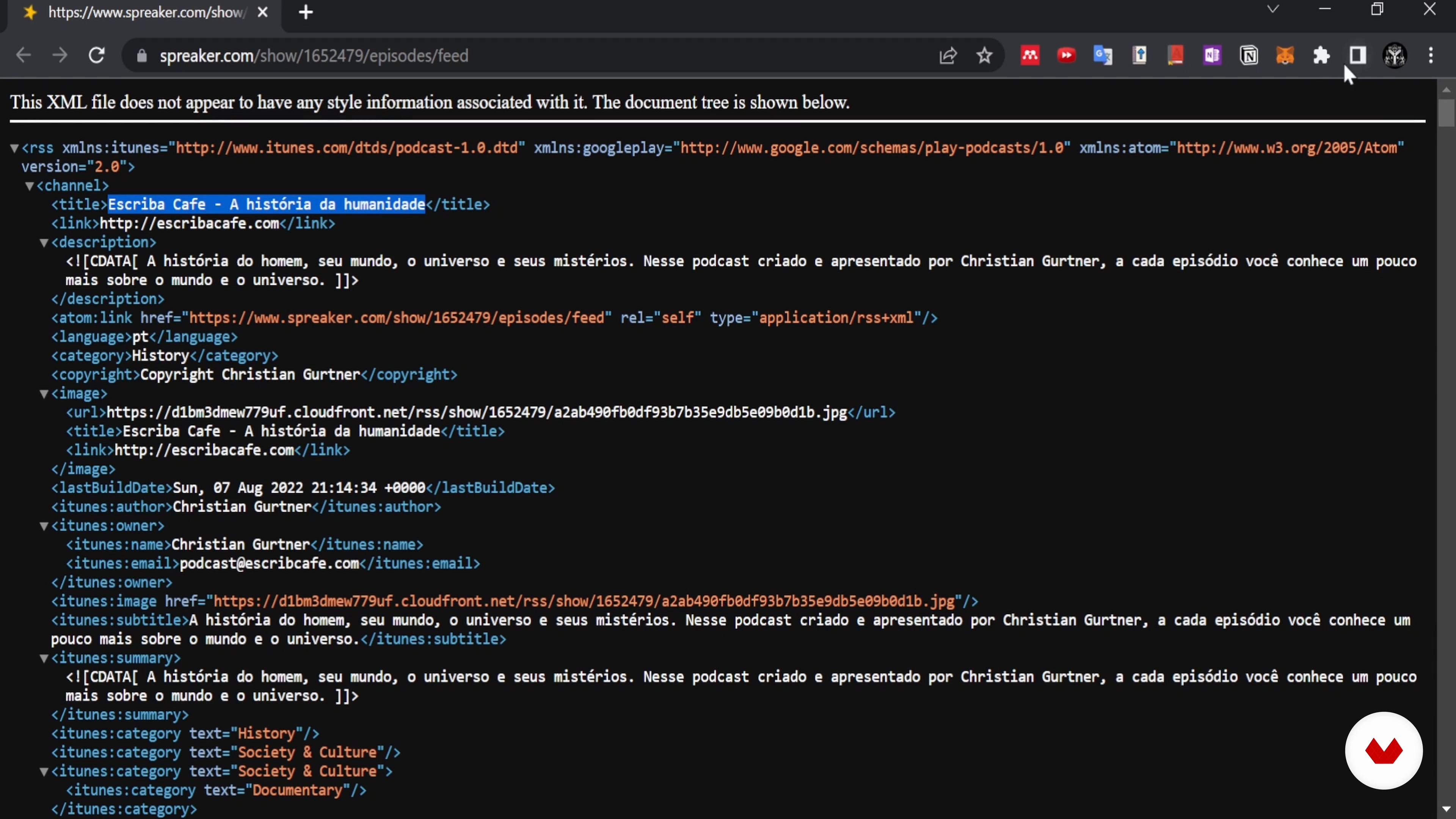Share this page using the share icon
Screen dimensions: 1456x819
[x=948, y=55]
